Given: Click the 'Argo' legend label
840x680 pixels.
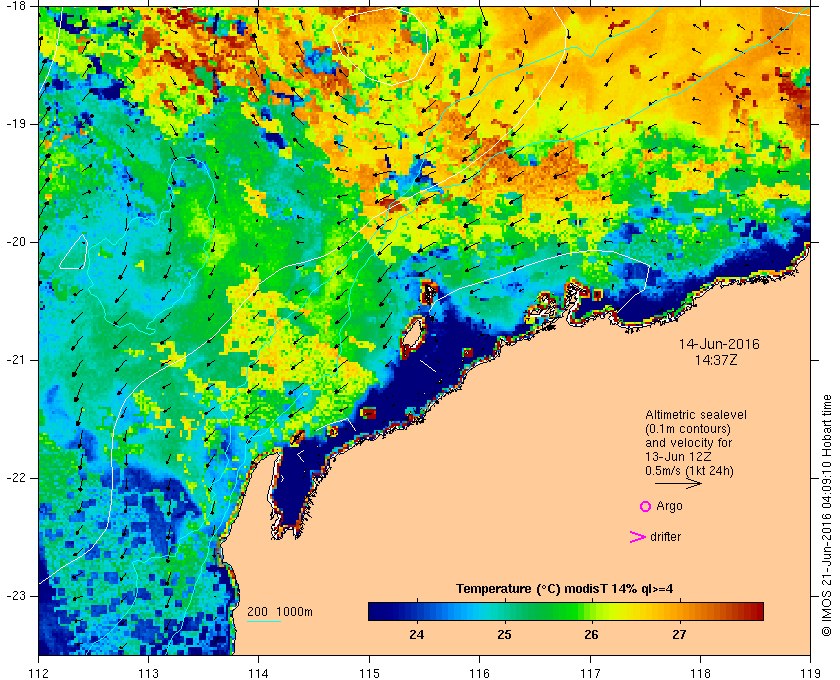Looking at the screenshot, I should pos(669,506).
